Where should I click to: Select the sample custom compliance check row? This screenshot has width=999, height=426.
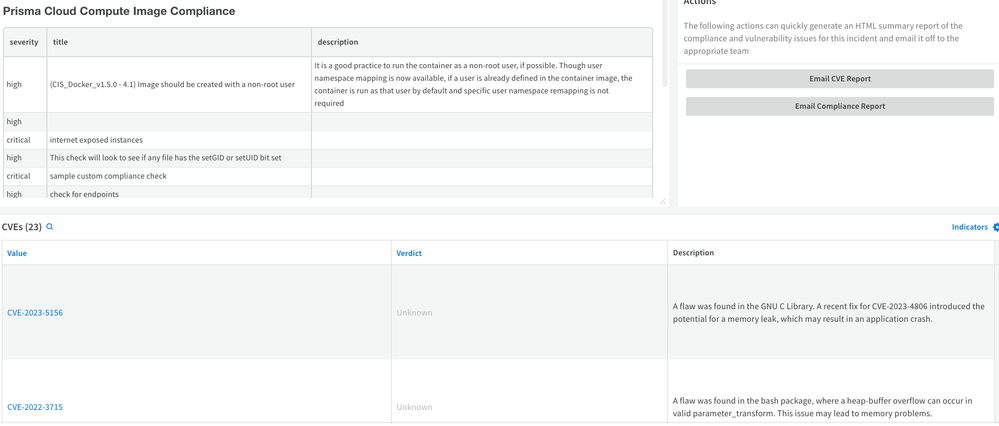click(x=108, y=176)
